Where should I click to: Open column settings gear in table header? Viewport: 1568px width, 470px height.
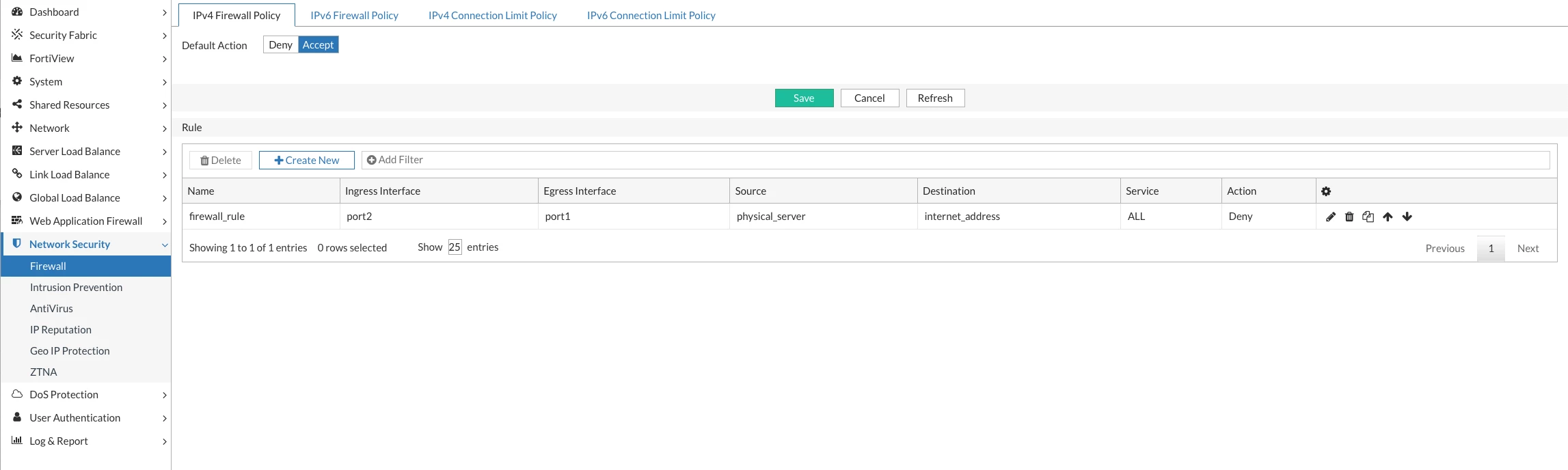1326,191
